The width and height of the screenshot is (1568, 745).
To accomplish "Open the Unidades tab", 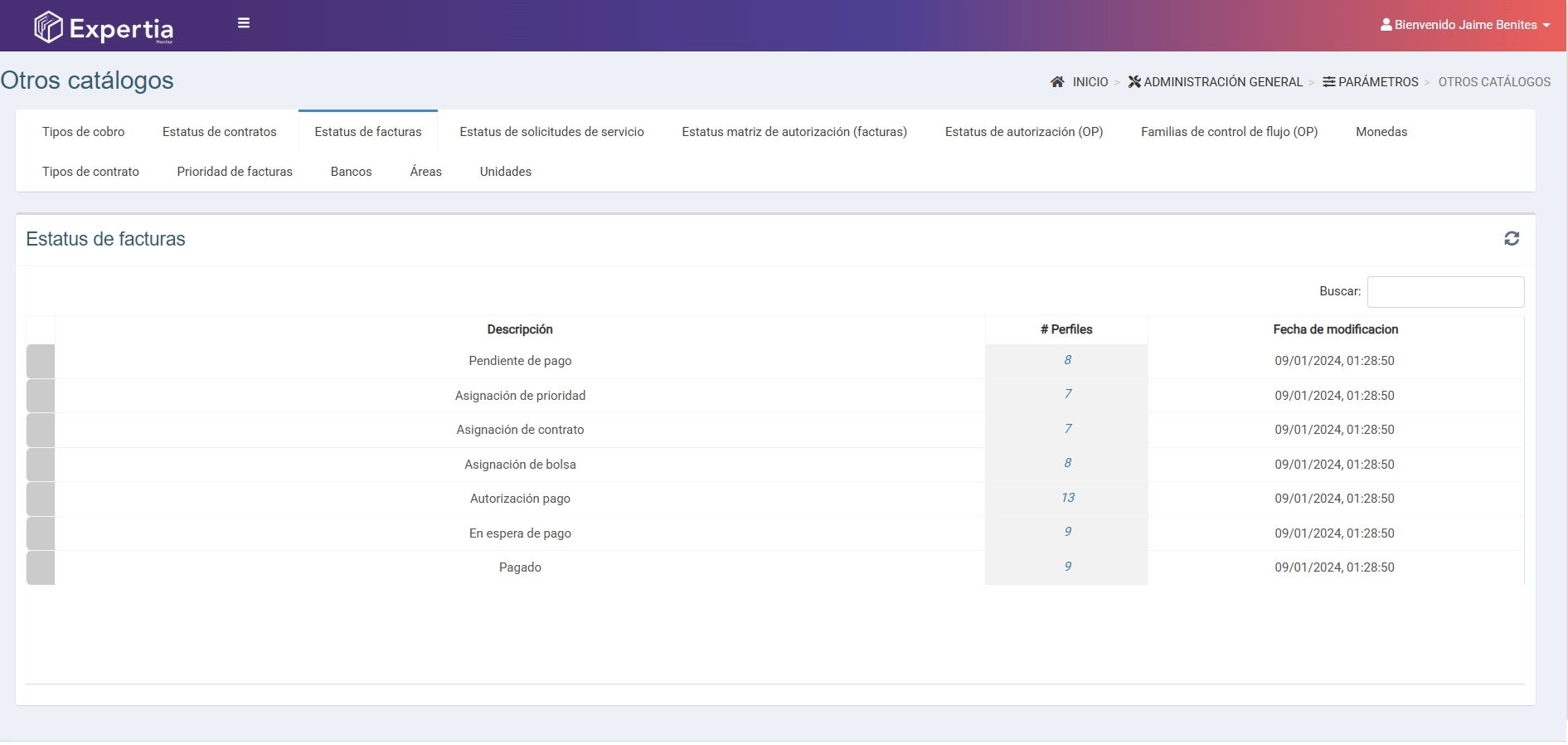I will [506, 172].
